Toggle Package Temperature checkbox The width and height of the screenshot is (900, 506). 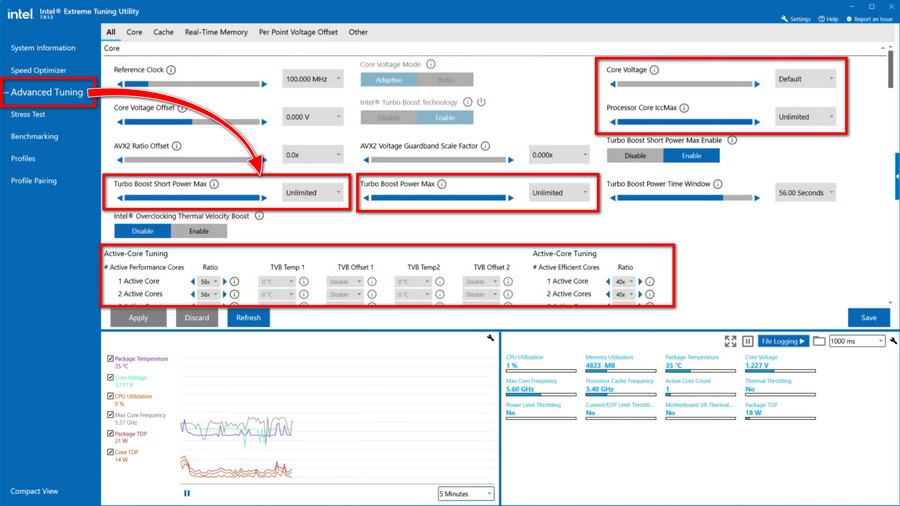point(110,359)
